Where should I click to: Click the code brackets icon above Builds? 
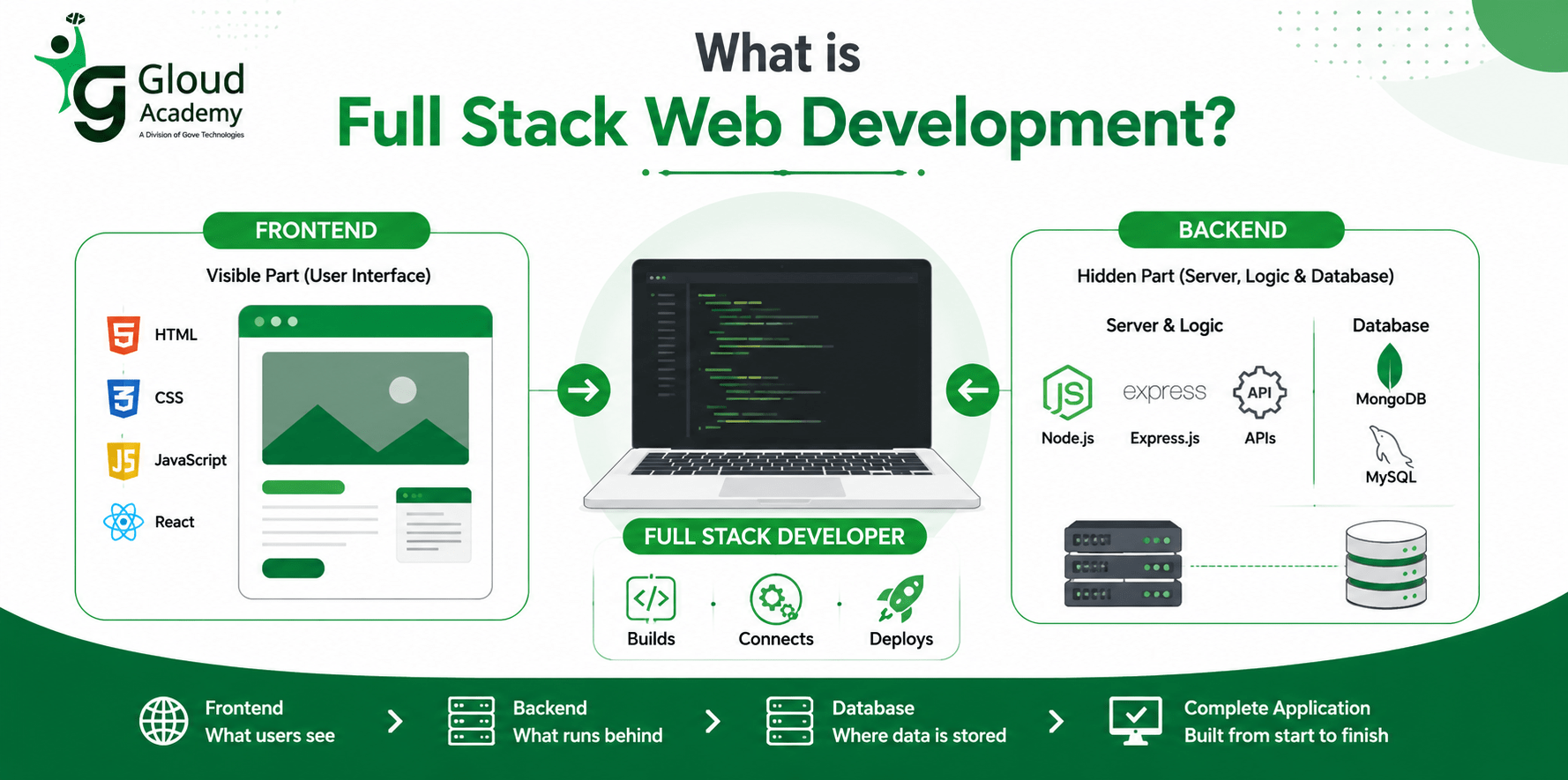[651, 599]
